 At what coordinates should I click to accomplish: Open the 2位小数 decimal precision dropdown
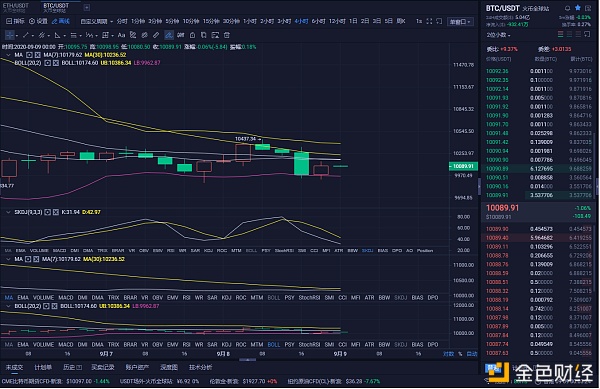click(x=498, y=35)
